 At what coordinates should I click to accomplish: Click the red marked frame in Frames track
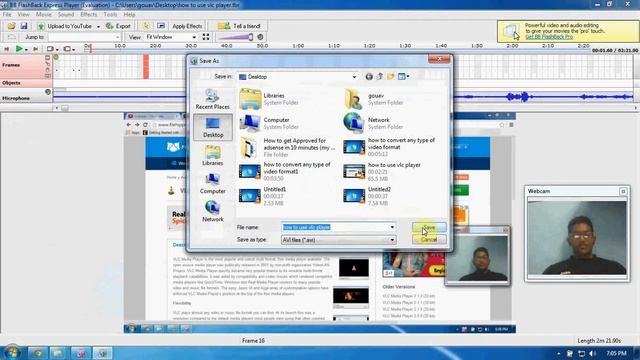click(146, 67)
